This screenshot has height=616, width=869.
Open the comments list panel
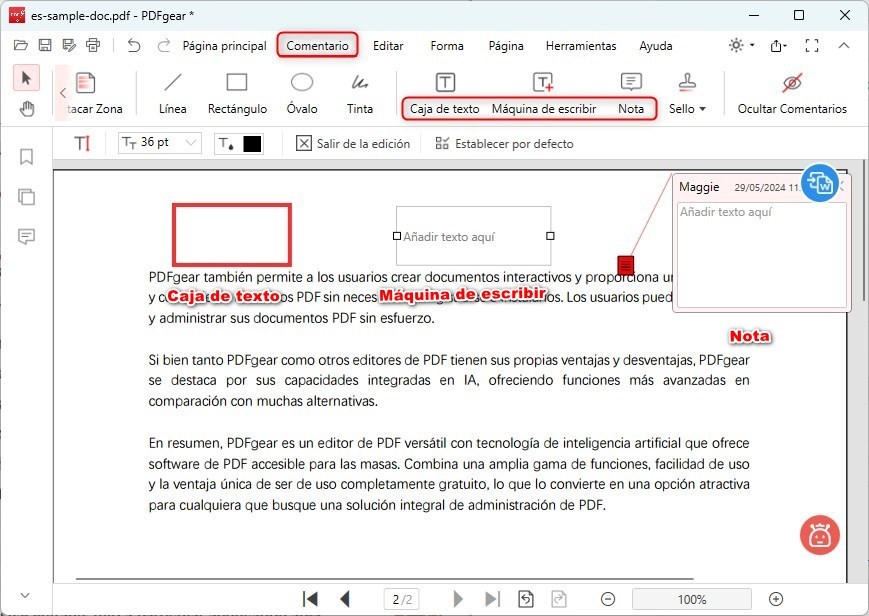[x=26, y=237]
